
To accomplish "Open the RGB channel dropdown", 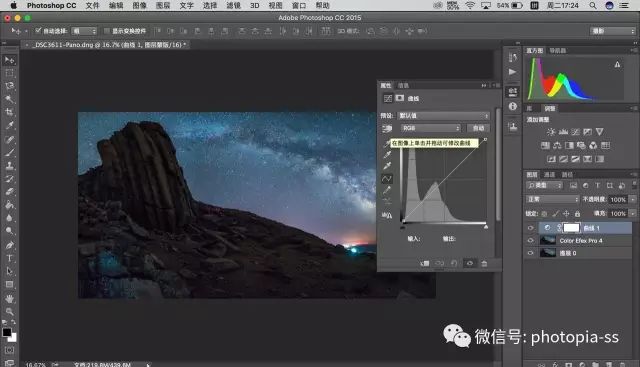I will pos(431,128).
